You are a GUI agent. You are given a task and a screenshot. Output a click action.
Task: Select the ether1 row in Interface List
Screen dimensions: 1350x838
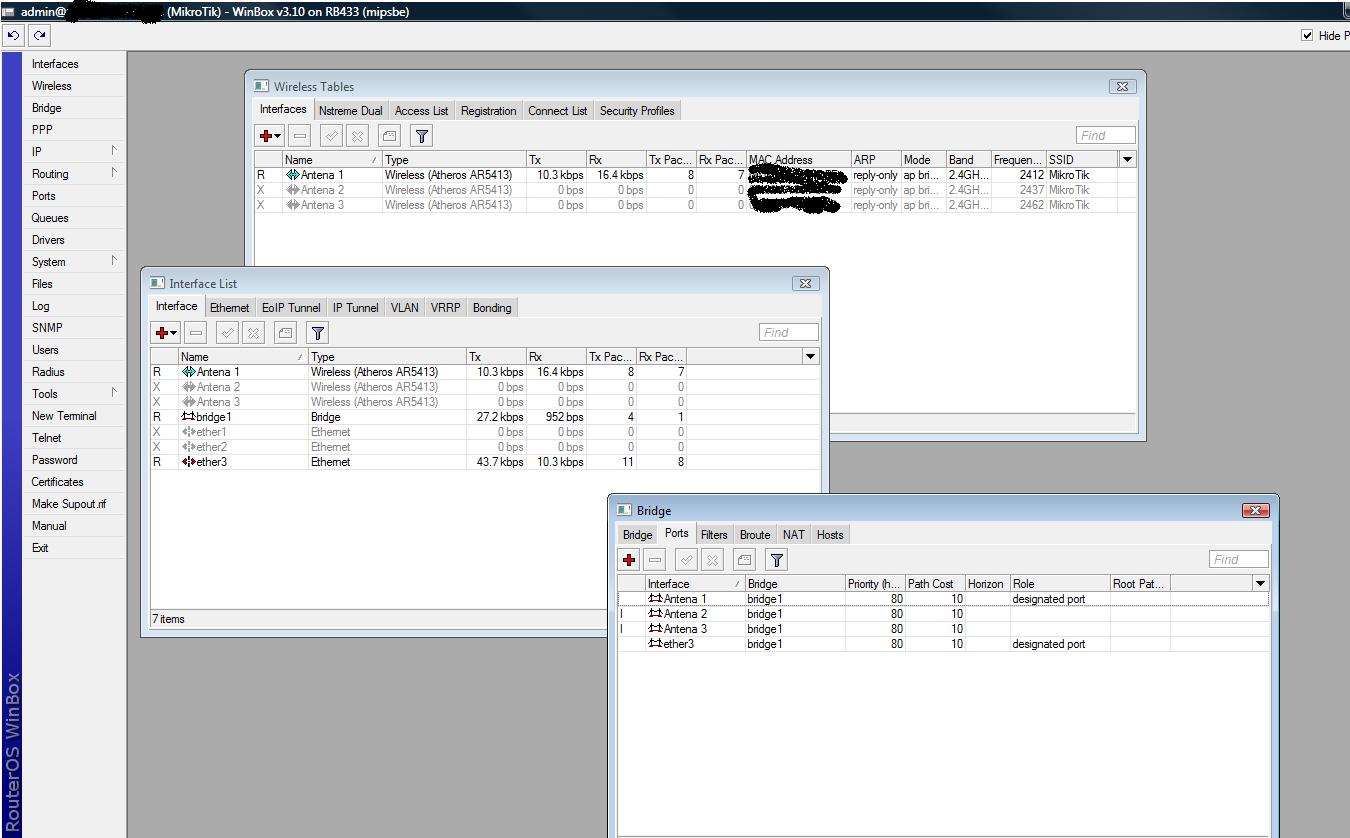pyautogui.click(x=485, y=432)
